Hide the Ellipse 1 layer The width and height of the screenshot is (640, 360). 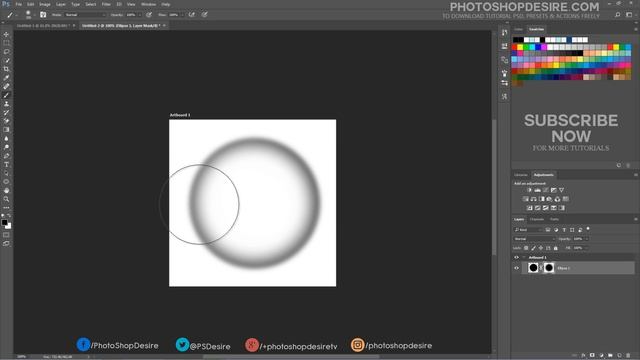click(516, 268)
